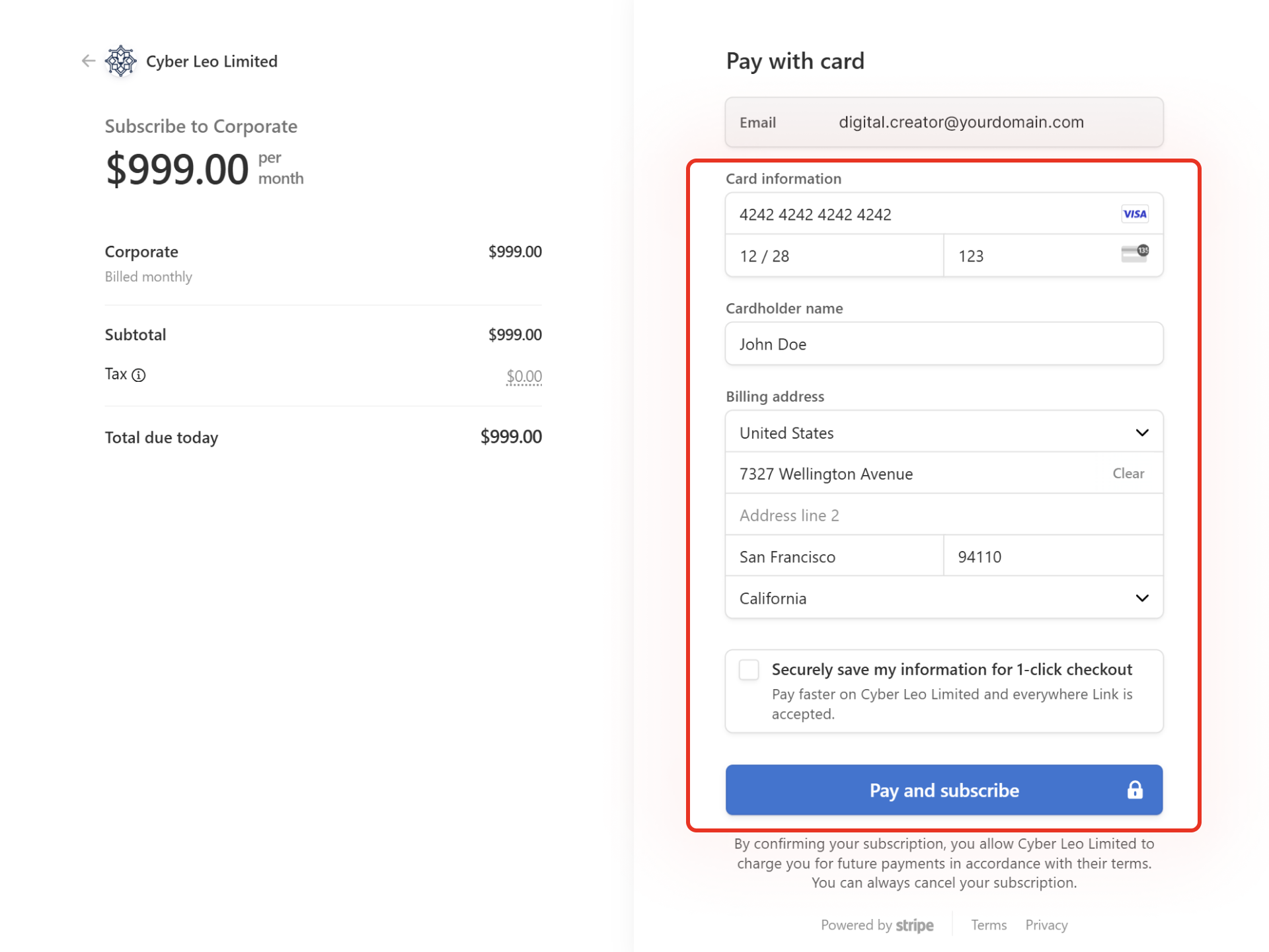1269x952 pixels.
Task: Click the Cardholder name field
Action: point(943,344)
